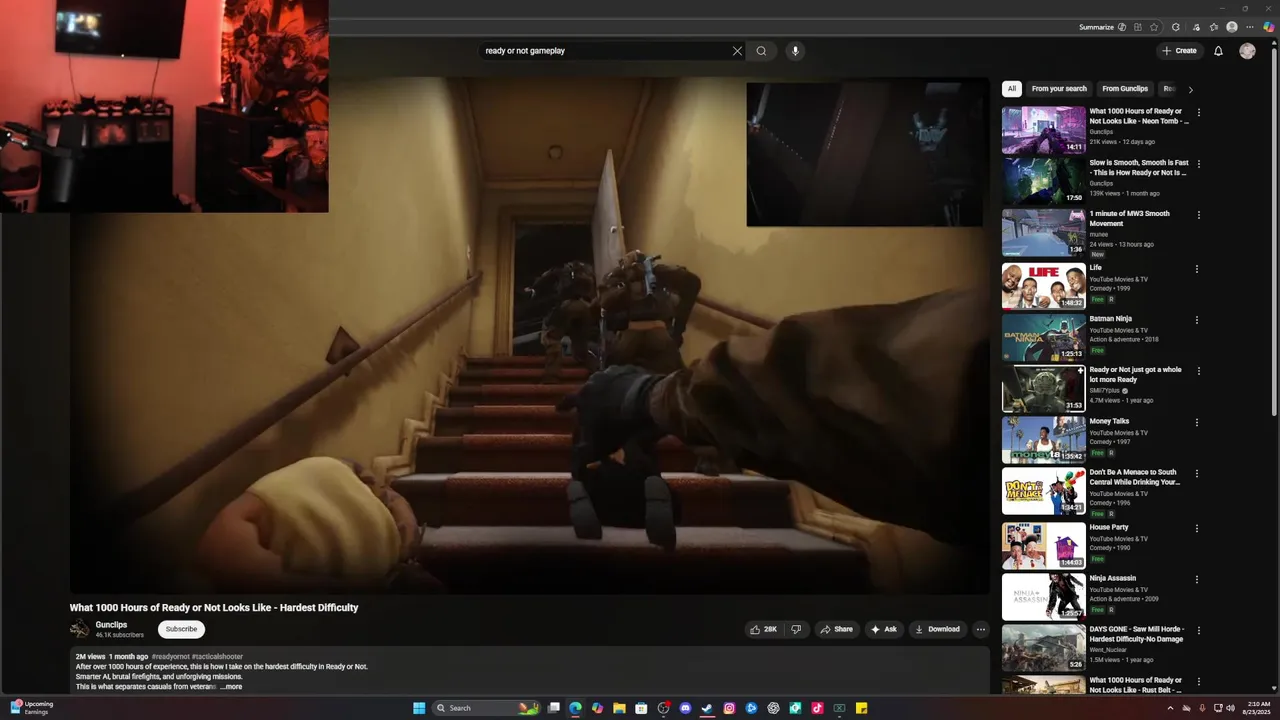Screen dimensions: 1280x720
Task: Click the #readyornot hashtag link
Action: coord(170,657)
